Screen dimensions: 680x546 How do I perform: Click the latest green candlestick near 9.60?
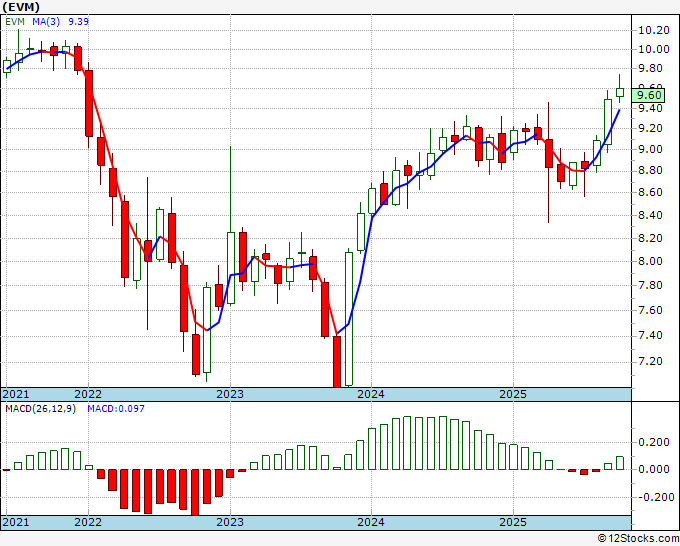pyautogui.click(x=620, y=92)
